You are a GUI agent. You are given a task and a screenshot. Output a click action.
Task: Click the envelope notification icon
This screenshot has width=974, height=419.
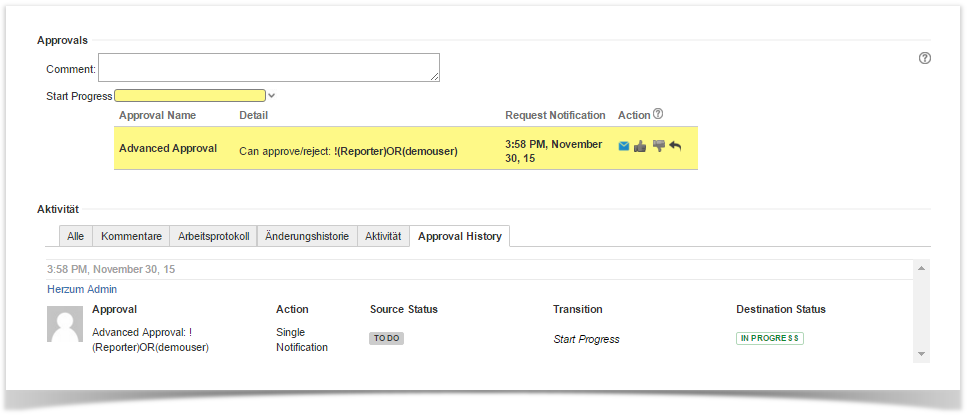[x=624, y=146]
